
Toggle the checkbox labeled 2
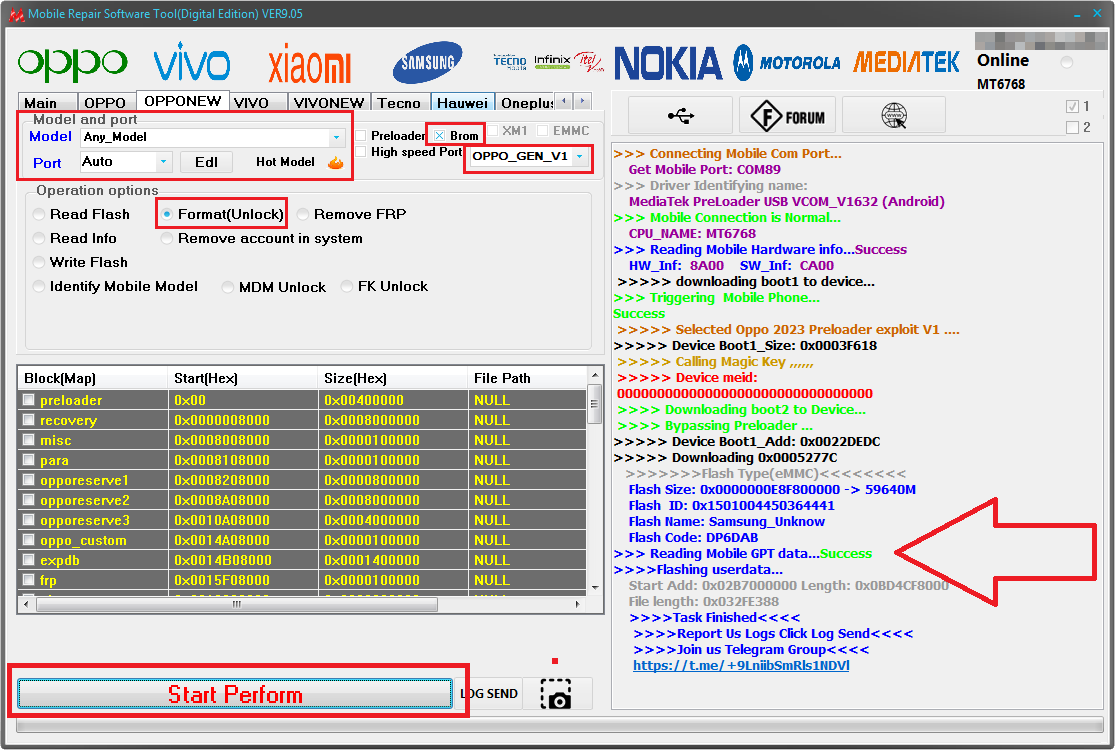point(1072,127)
